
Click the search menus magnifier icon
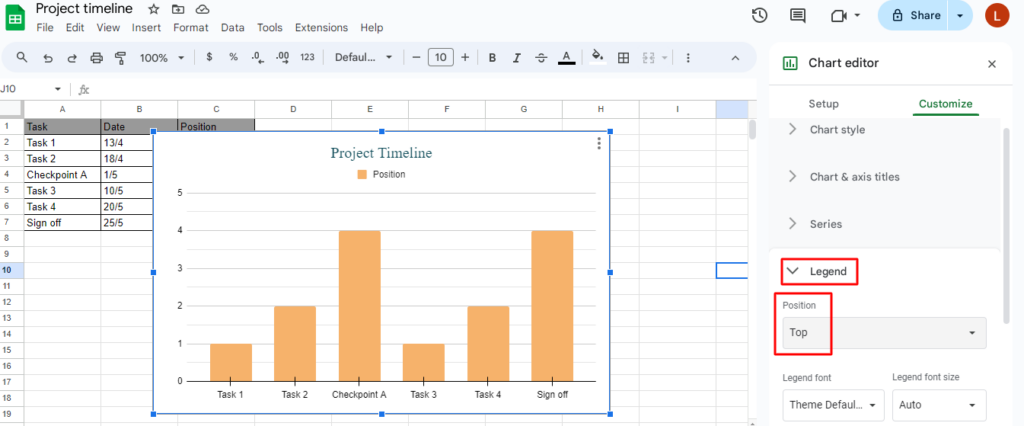(x=22, y=57)
